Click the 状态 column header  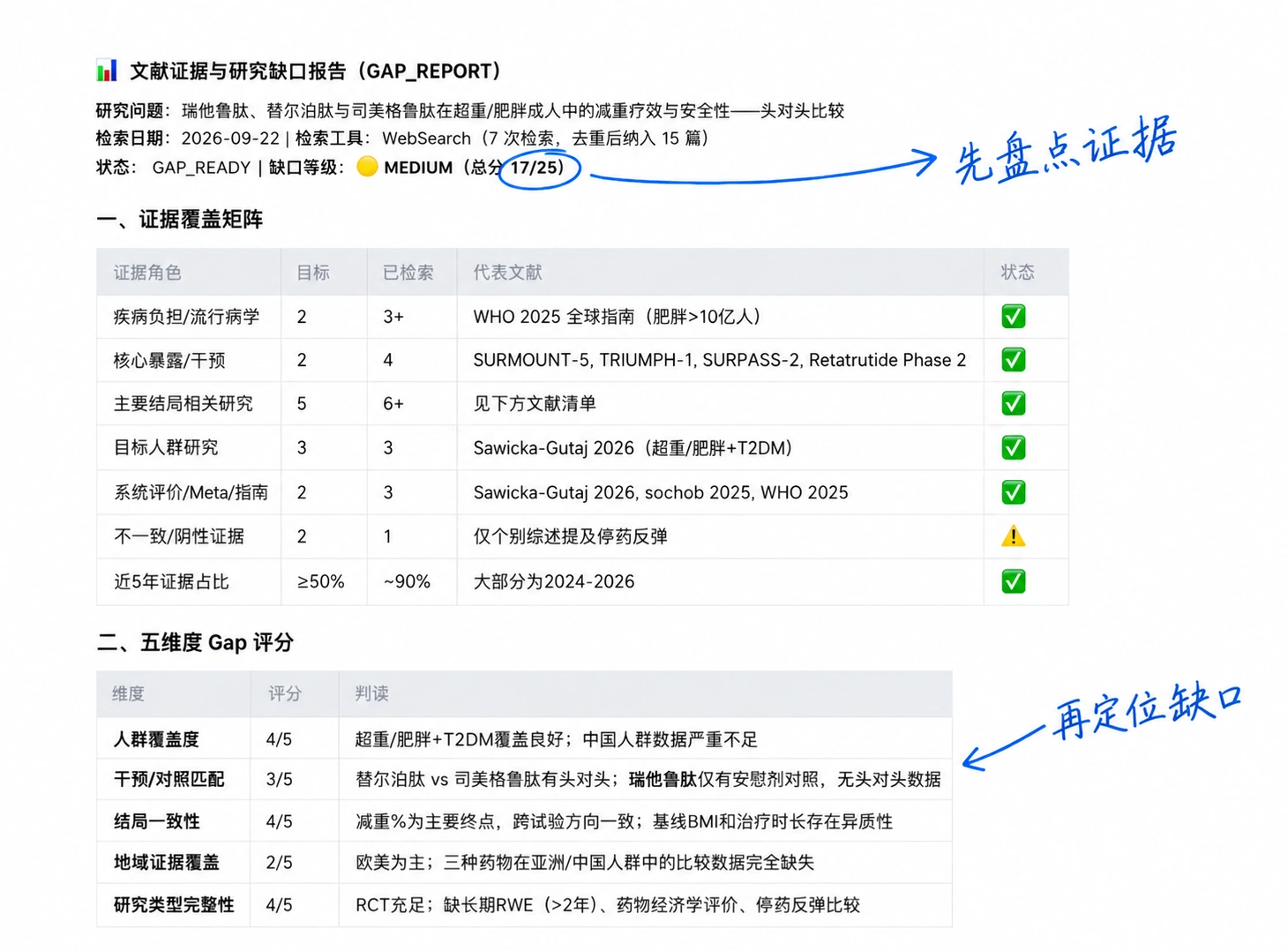(x=1017, y=273)
